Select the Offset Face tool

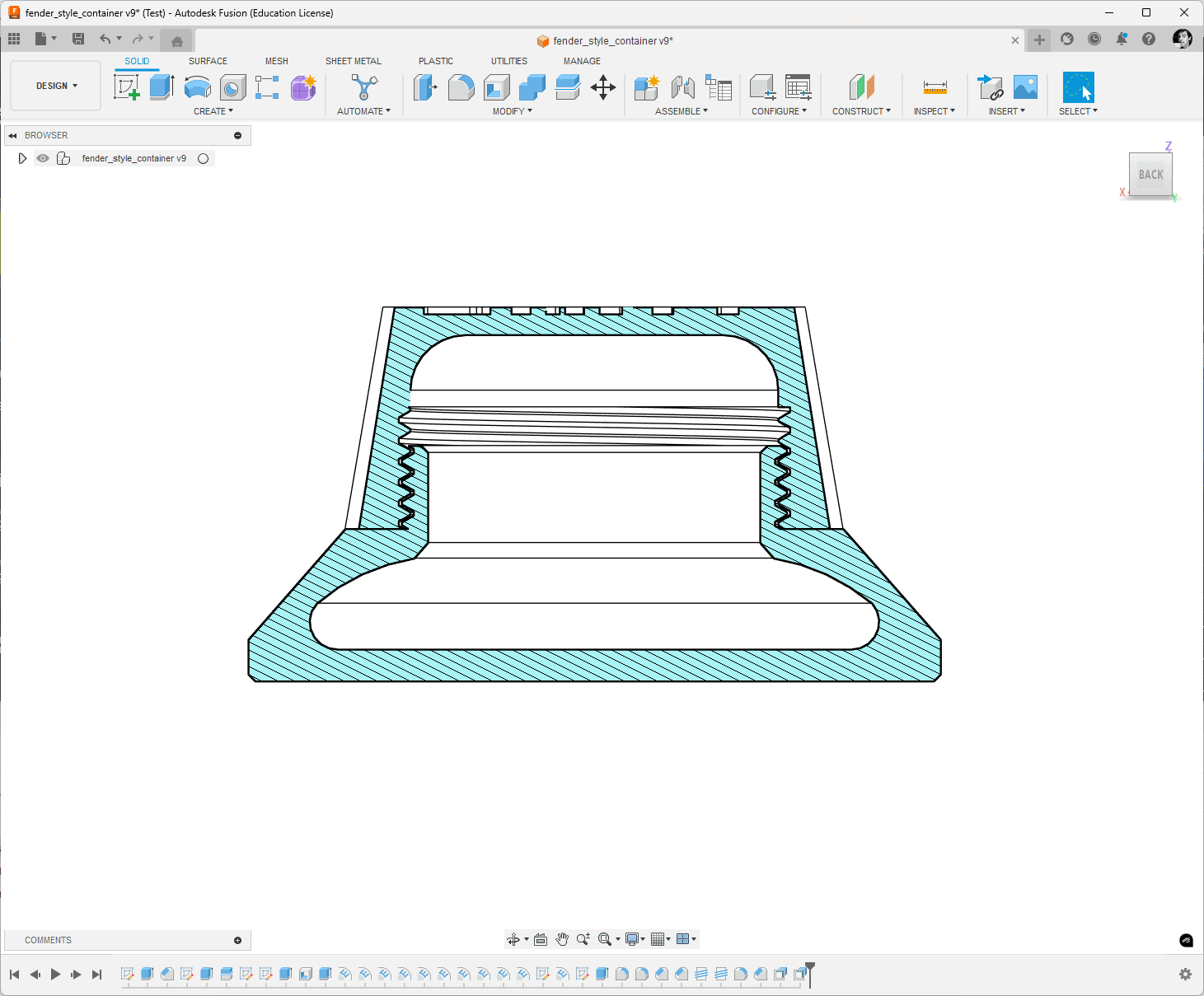click(568, 87)
